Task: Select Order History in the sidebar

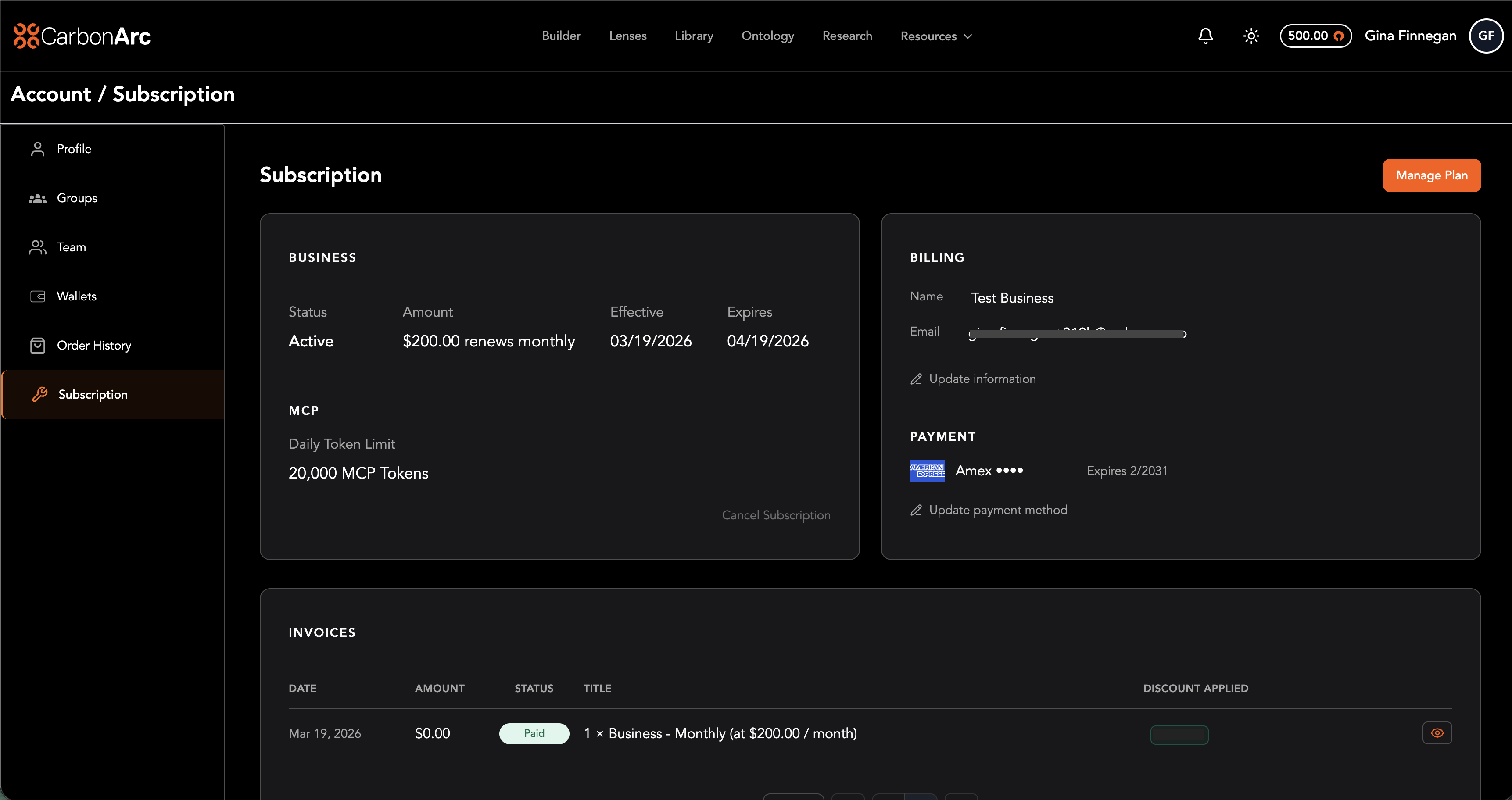Action: (94, 346)
